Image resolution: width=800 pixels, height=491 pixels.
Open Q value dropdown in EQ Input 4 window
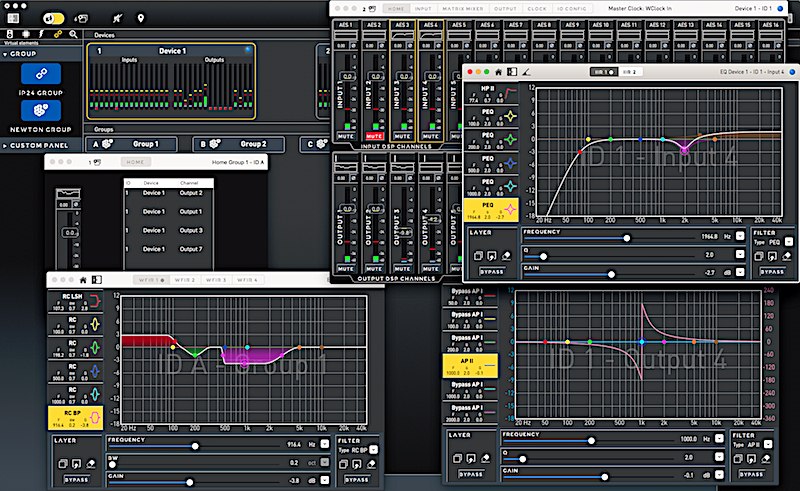[740, 254]
